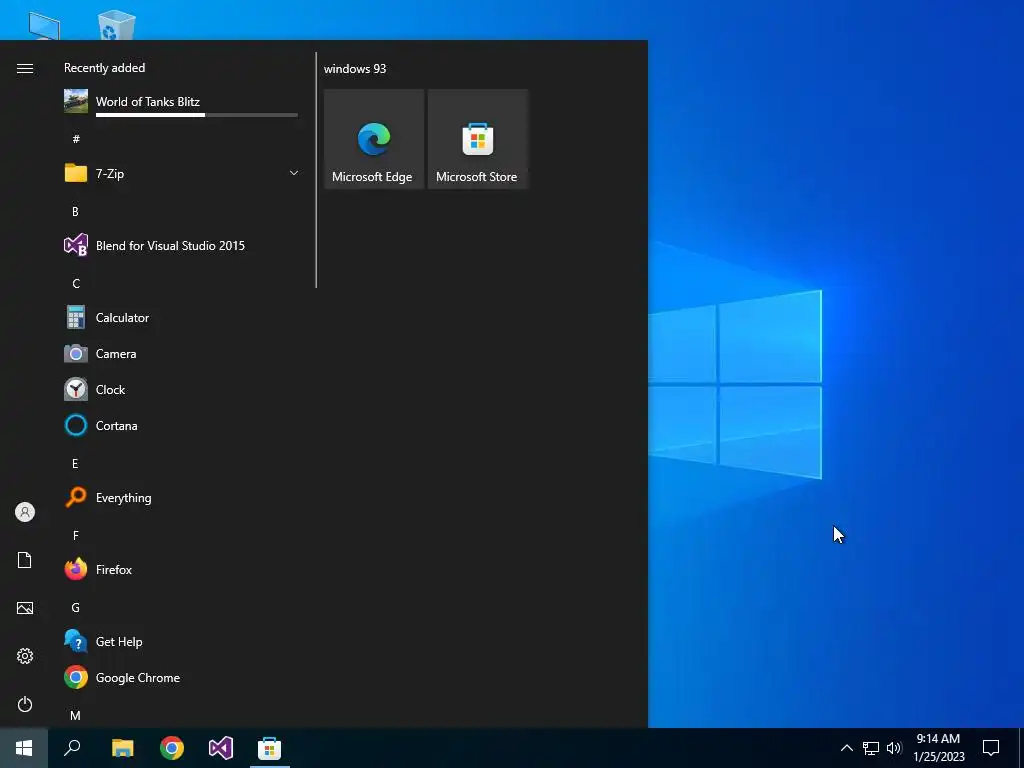Click the app list scrollbar
1024x768 pixels.
[316, 170]
